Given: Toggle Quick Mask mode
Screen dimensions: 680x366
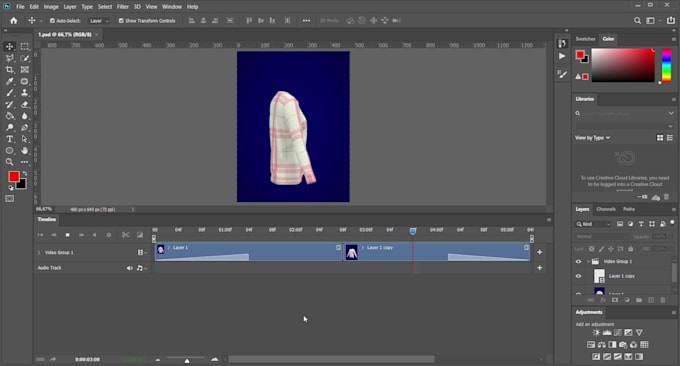Looking at the screenshot, I should pyautogui.click(x=10, y=199).
